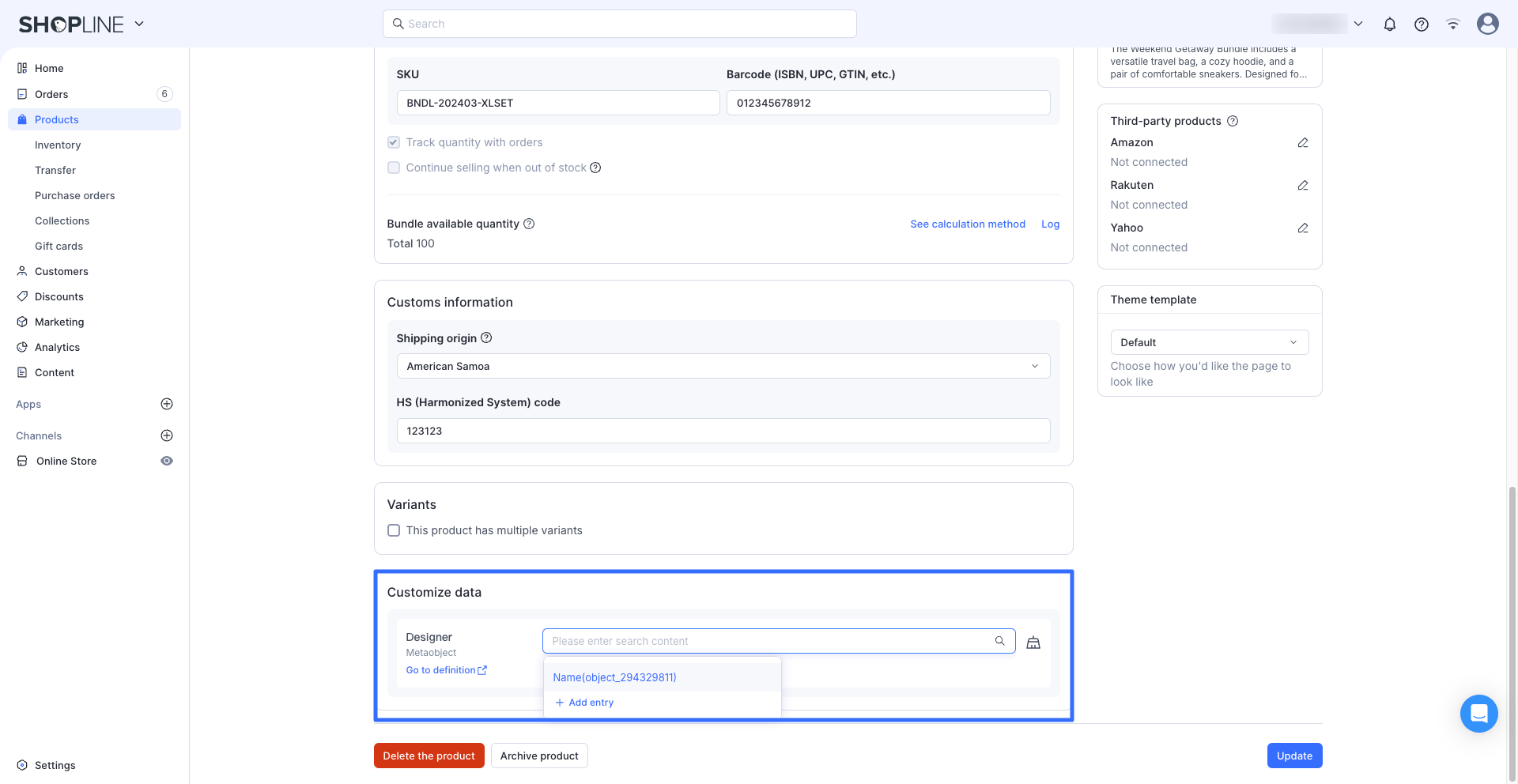
Task: Open the live chat support bubble
Action: click(x=1478, y=714)
